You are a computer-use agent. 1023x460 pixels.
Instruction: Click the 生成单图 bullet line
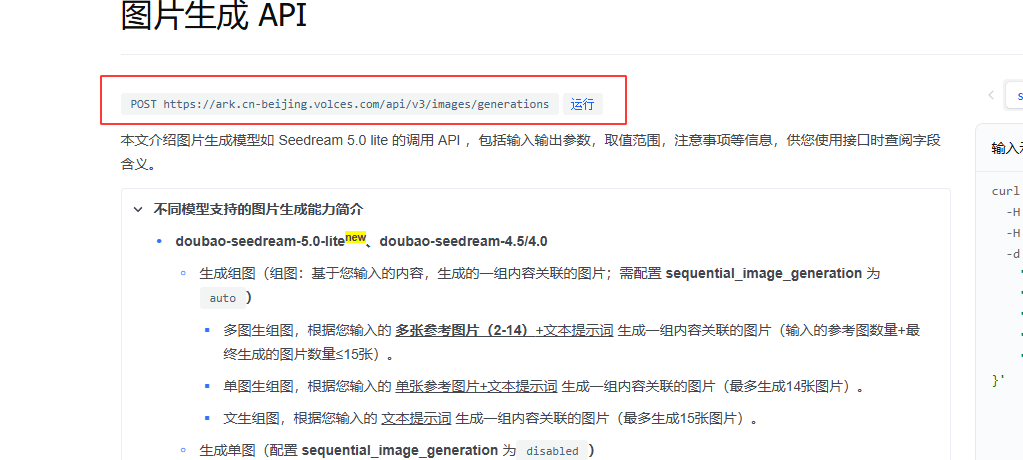(x=397, y=451)
